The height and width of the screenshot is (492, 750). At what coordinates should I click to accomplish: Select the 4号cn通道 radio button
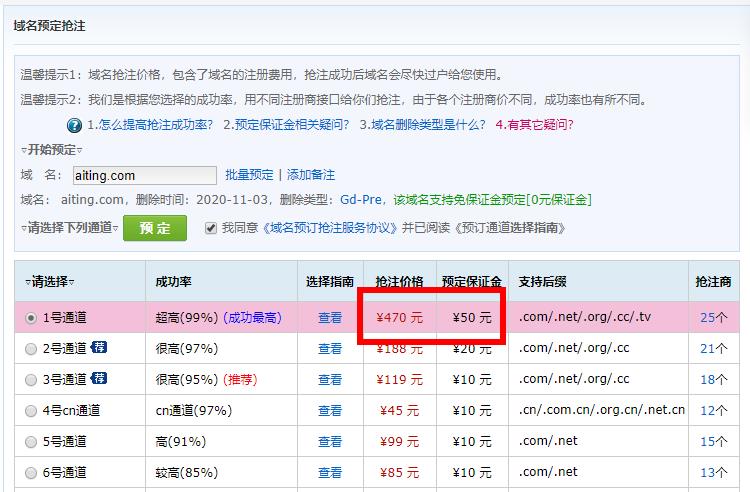pyautogui.click(x=31, y=411)
